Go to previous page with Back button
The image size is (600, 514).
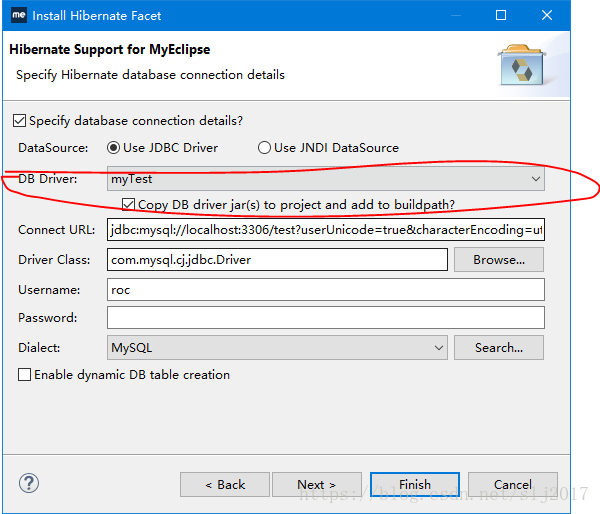tap(225, 485)
